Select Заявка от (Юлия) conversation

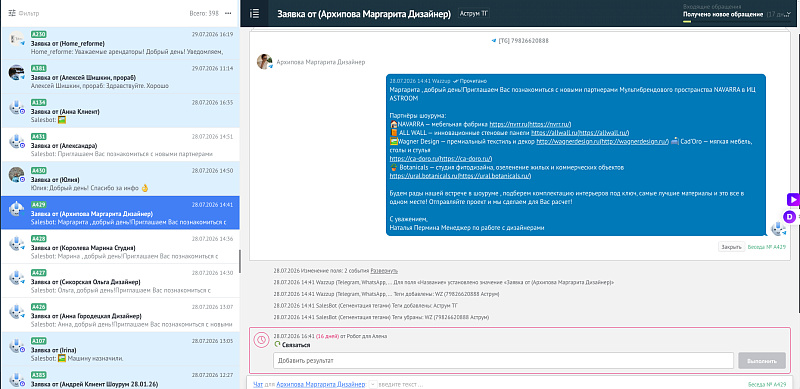tap(120, 179)
